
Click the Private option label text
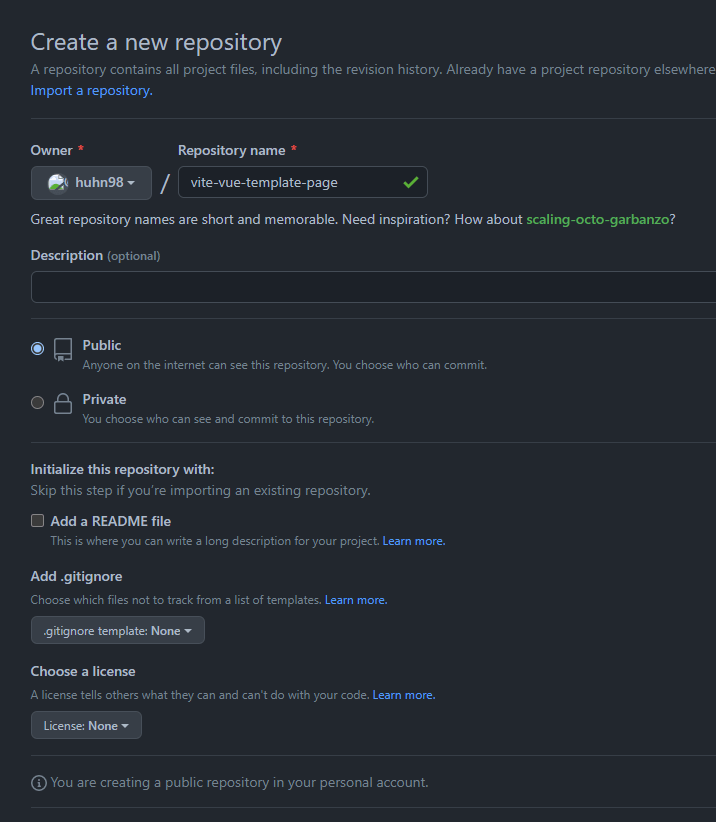click(104, 399)
